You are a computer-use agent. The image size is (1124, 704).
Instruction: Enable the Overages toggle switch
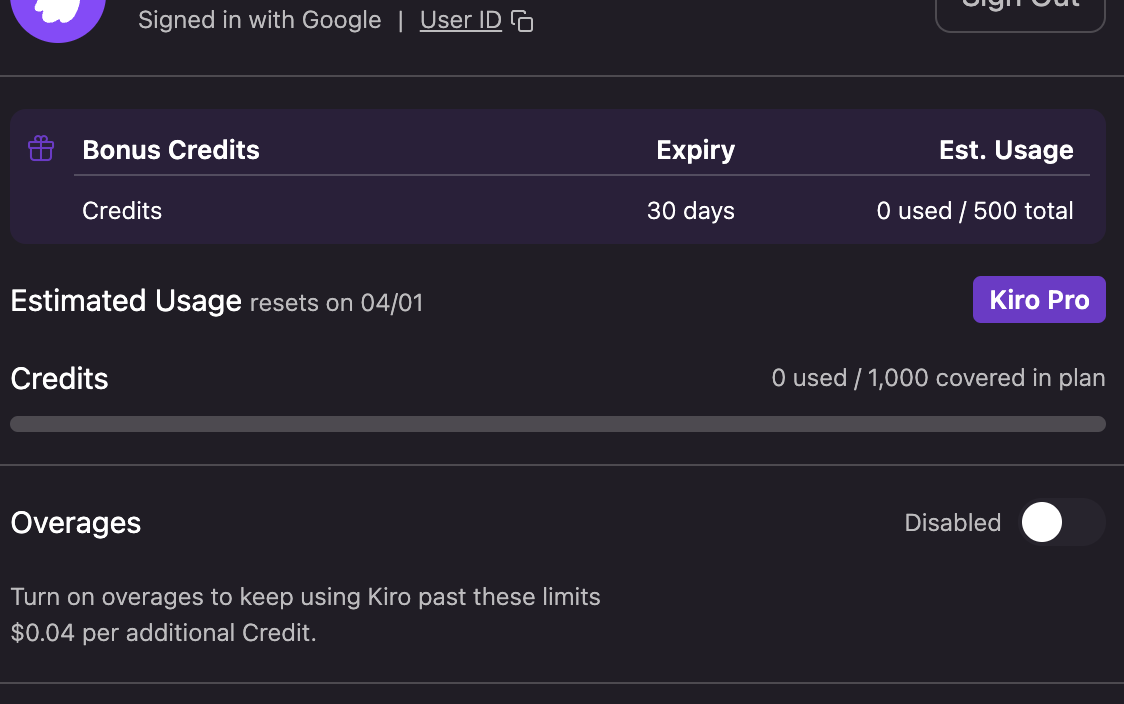coord(1061,523)
